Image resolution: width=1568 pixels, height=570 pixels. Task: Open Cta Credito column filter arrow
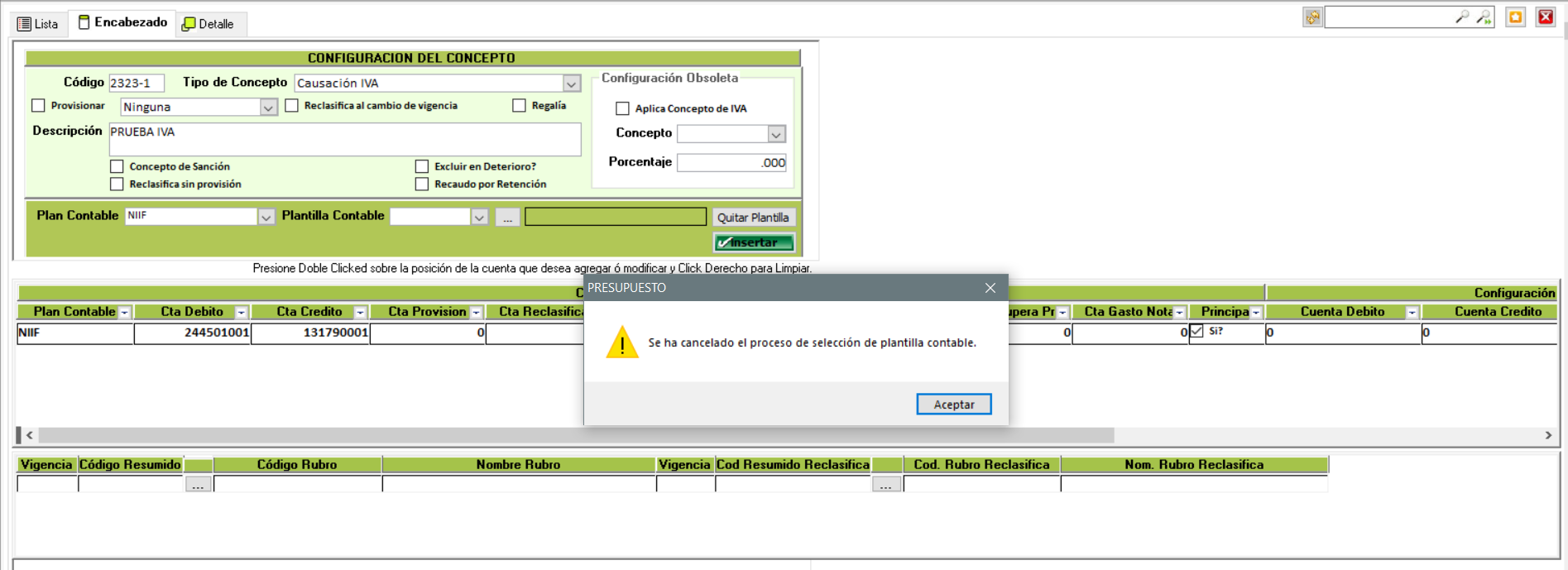tap(360, 313)
